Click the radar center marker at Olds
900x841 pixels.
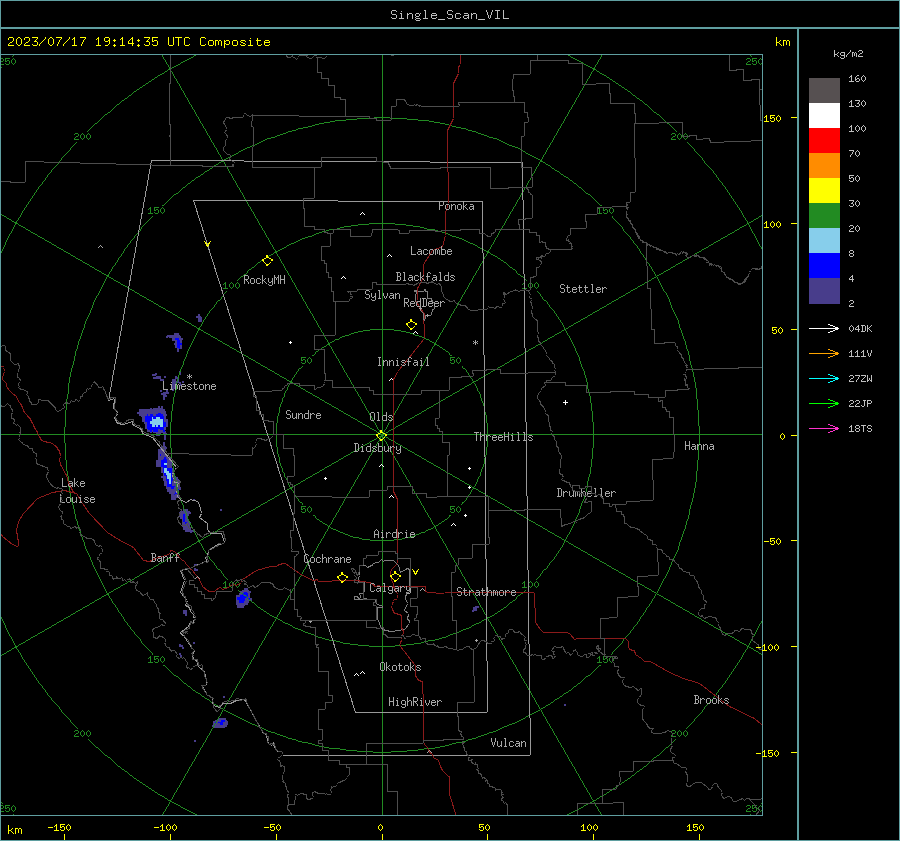pyautogui.click(x=382, y=435)
